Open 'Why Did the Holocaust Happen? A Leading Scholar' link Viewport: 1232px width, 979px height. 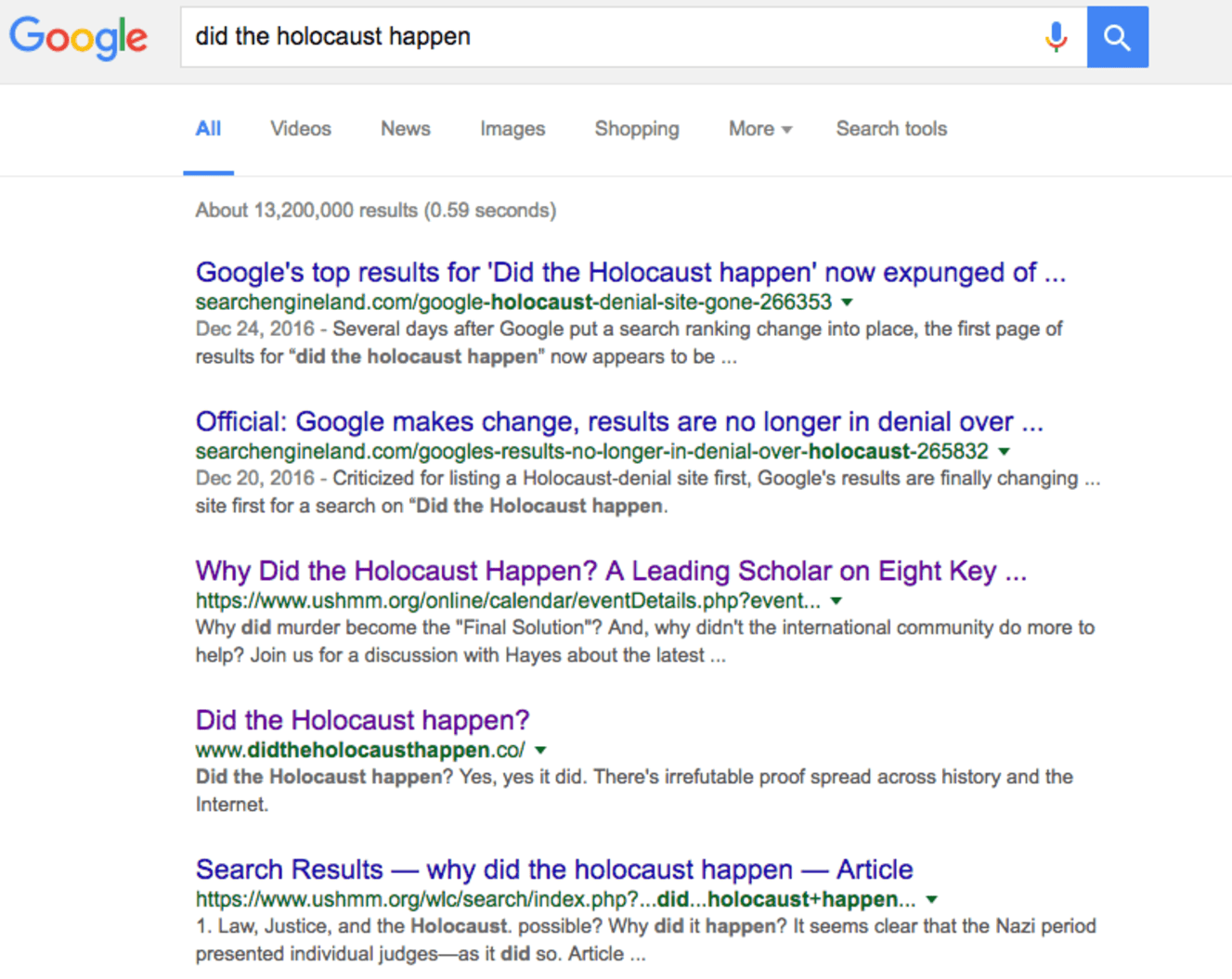611,571
